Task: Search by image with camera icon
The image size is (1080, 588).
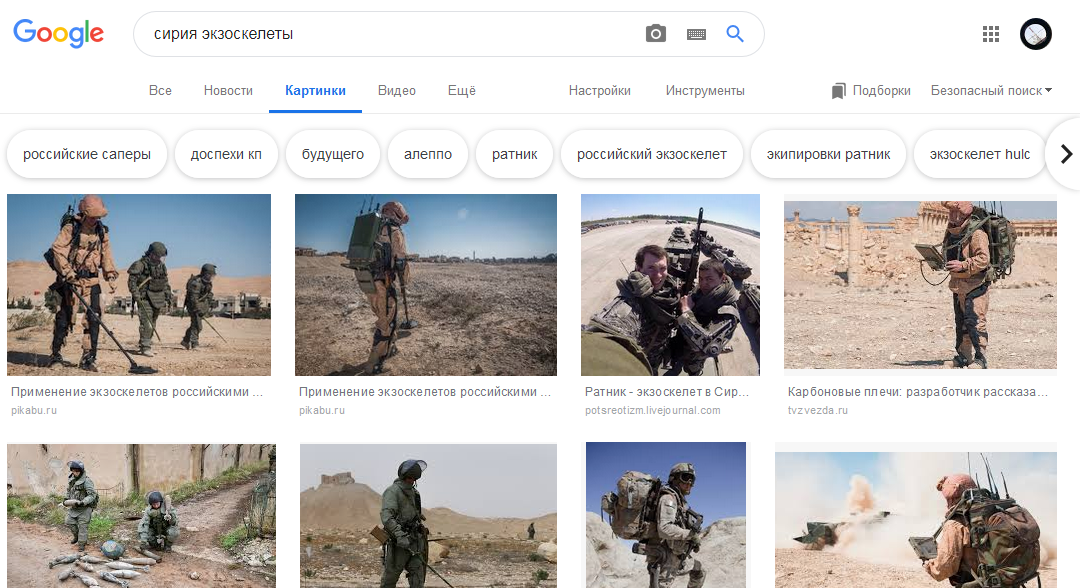Action: coord(656,33)
